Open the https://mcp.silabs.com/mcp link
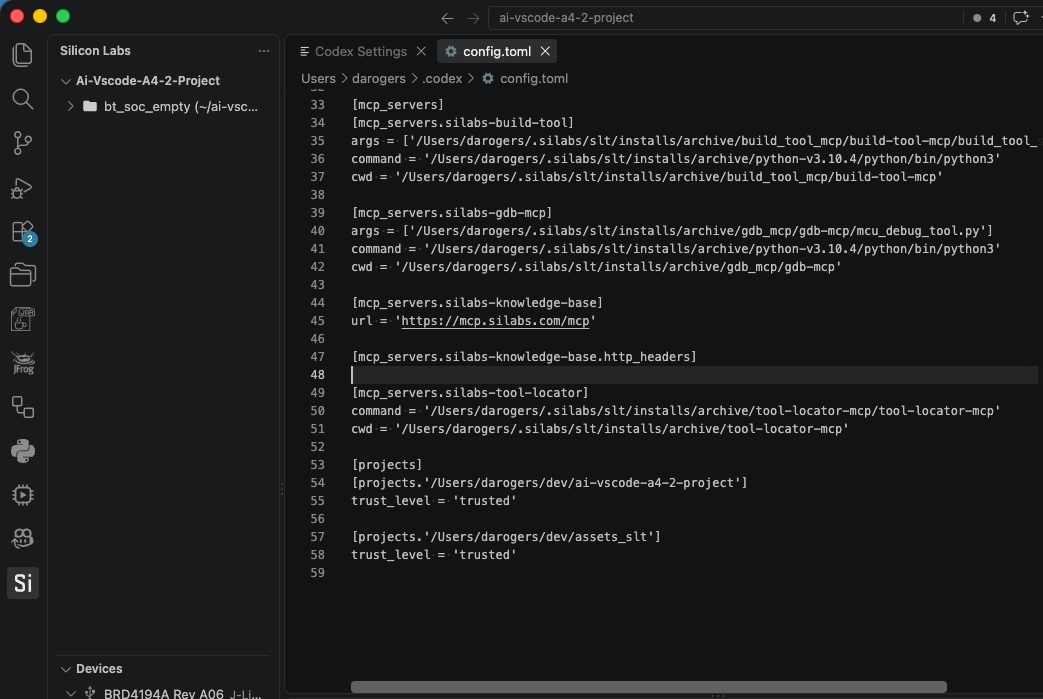This screenshot has width=1043, height=699. point(495,321)
